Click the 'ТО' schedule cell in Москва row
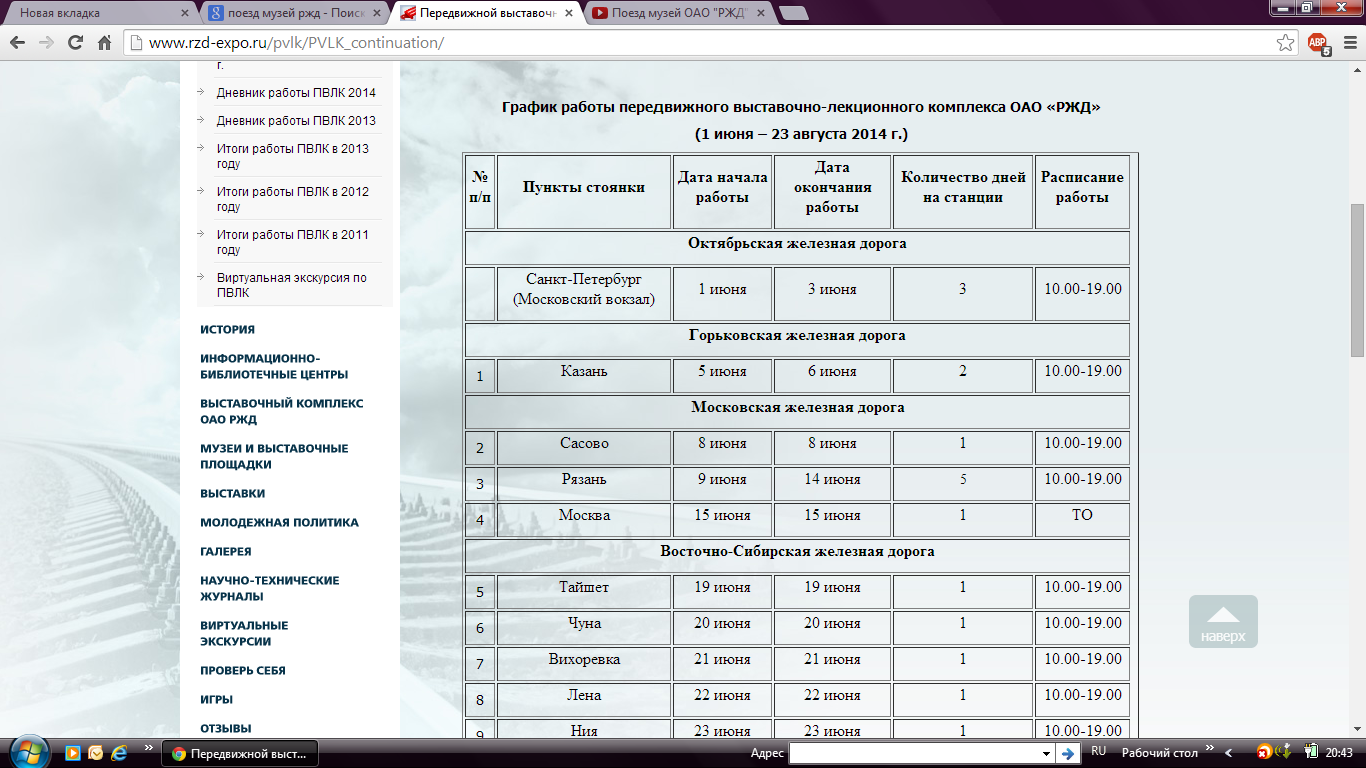The width and height of the screenshot is (1366, 768). pos(1082,519)
